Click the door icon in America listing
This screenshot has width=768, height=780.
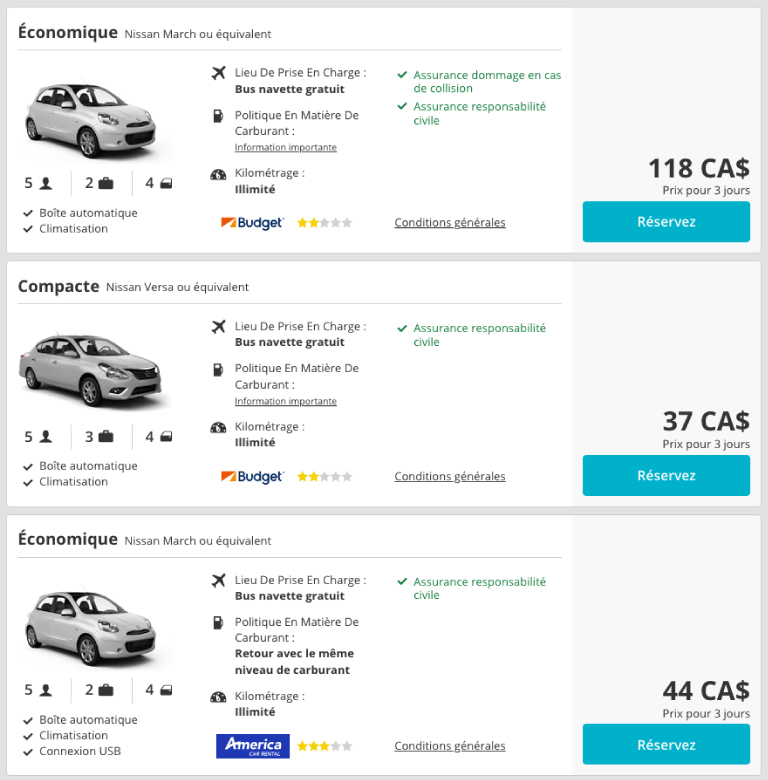click(x=166, y=690)
